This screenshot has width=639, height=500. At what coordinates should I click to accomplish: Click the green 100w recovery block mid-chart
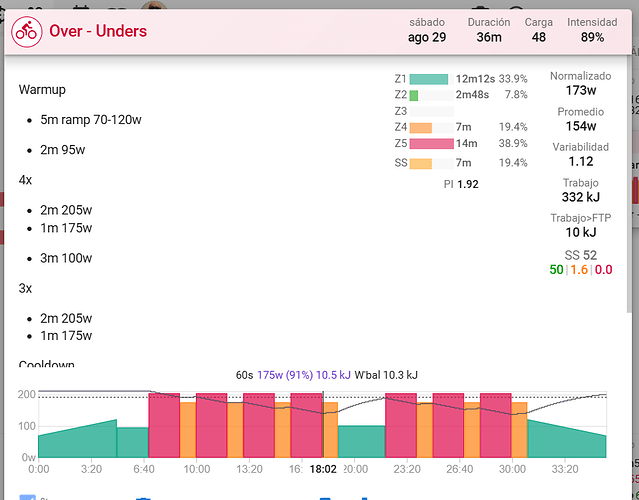(361, 442)
